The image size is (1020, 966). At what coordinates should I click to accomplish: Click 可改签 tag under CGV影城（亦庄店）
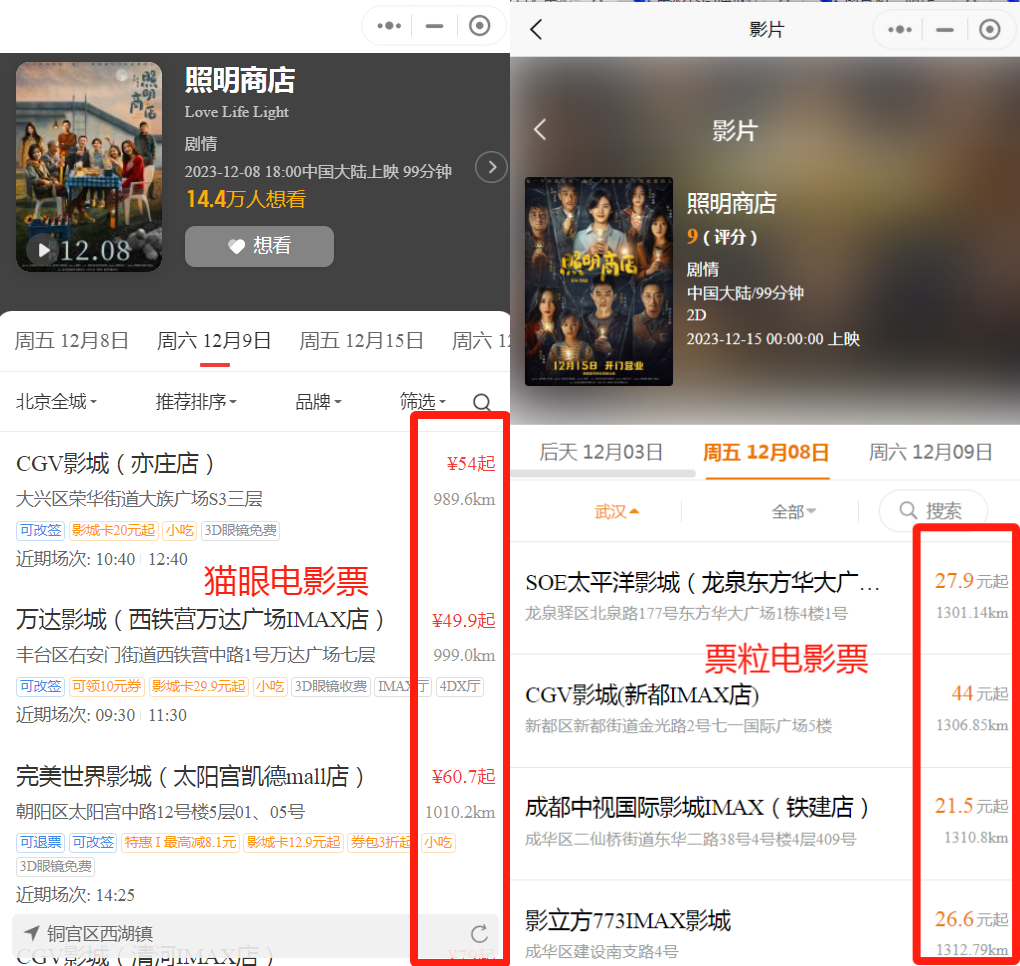click(40, 530)
